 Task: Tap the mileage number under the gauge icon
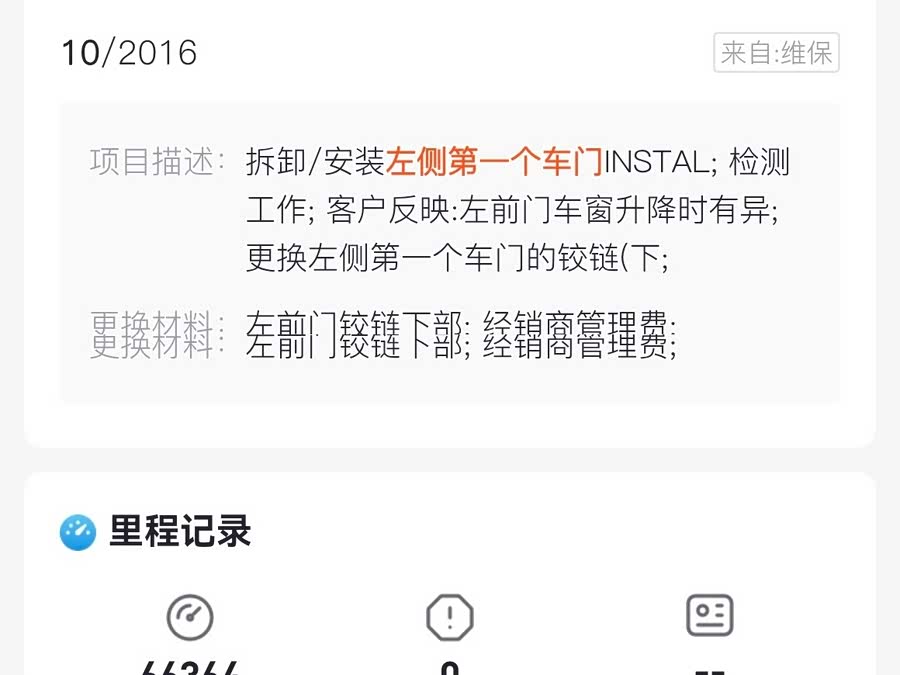pyautogui.click(x=190, y=667)
